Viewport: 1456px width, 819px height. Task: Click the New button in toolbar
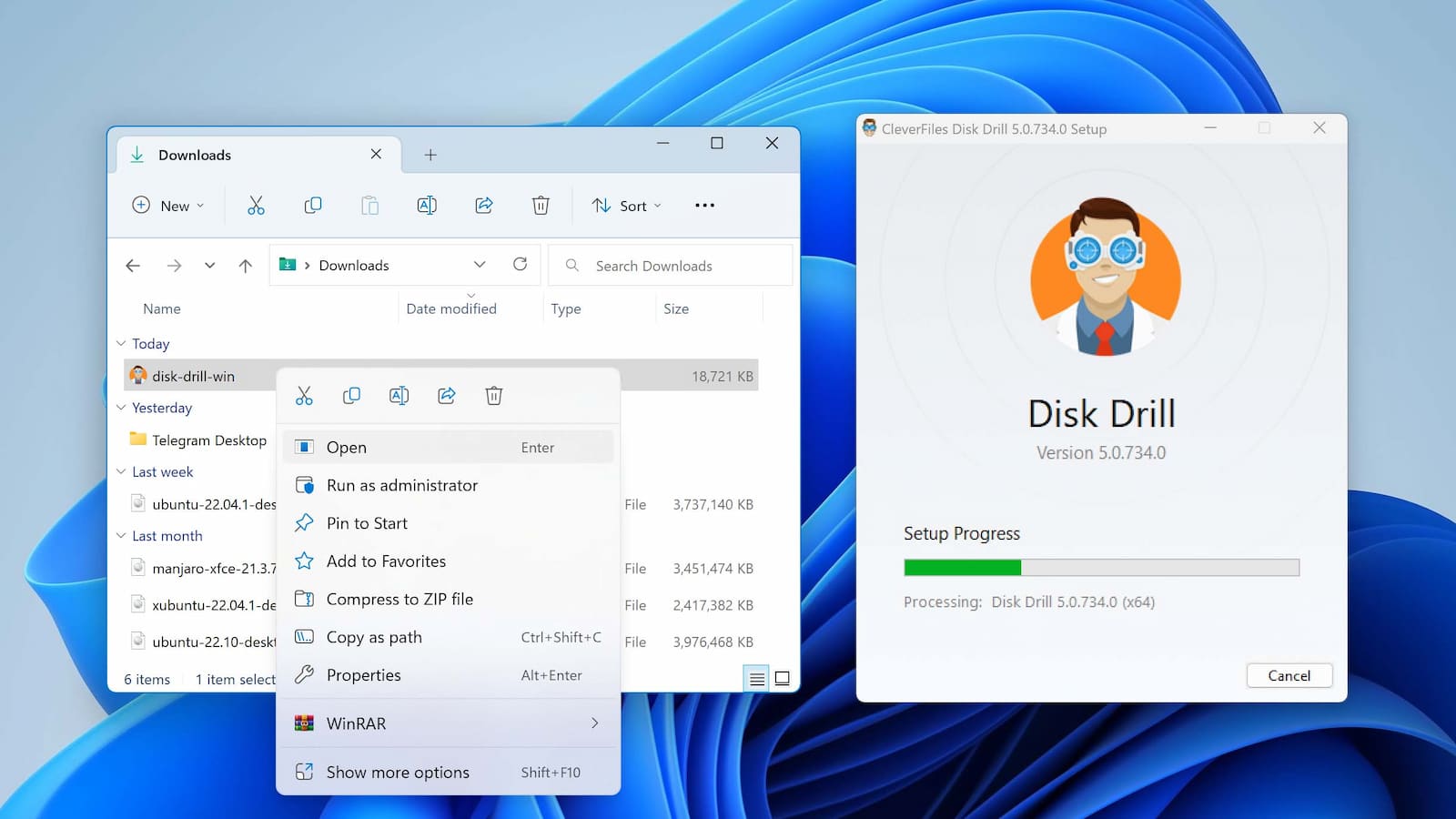[x=168, y=206]
